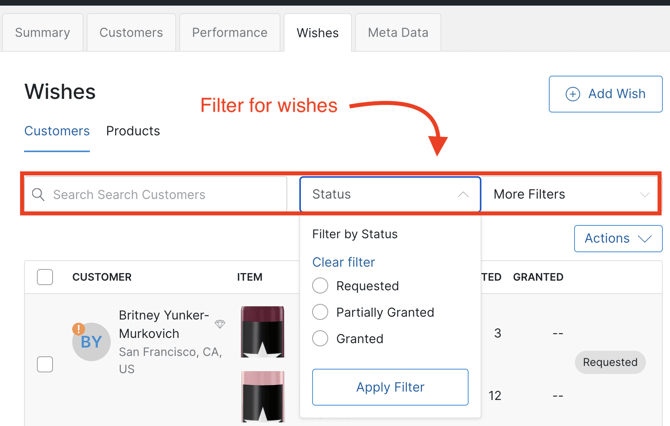Expand the More Filters dropdown
This screenshot has width=670, height=426.
(571, 194)
